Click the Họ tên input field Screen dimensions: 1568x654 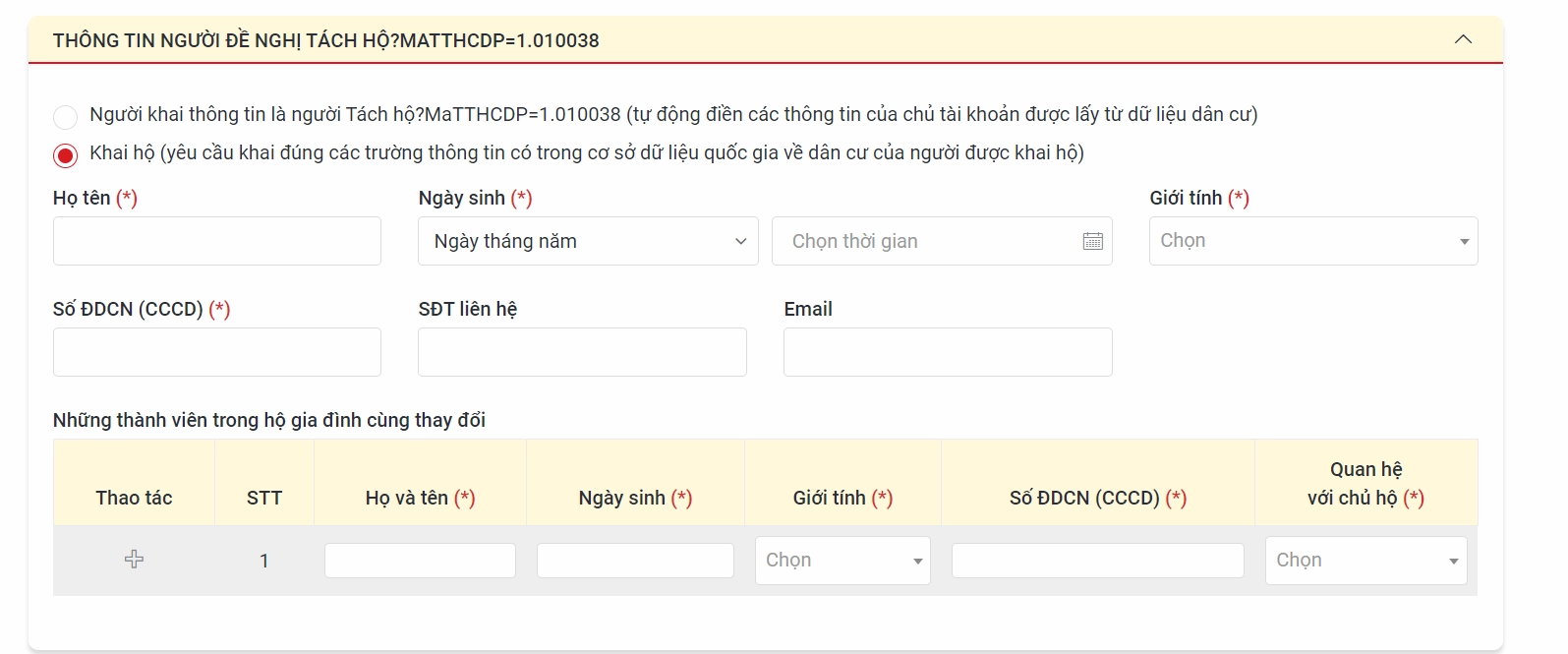click(216, 240)
